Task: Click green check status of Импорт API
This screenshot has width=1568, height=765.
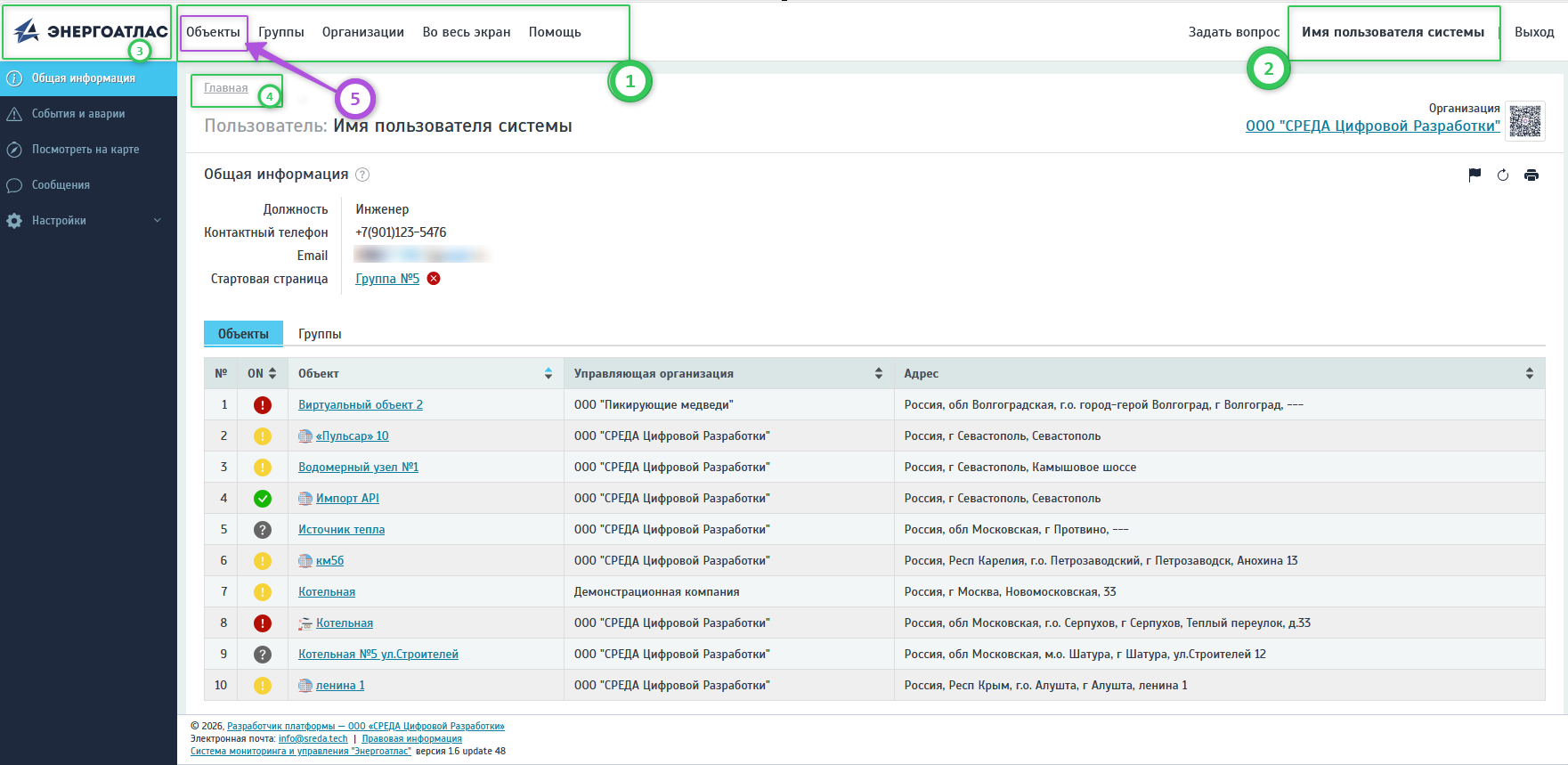Action: (x=263, y=499)
